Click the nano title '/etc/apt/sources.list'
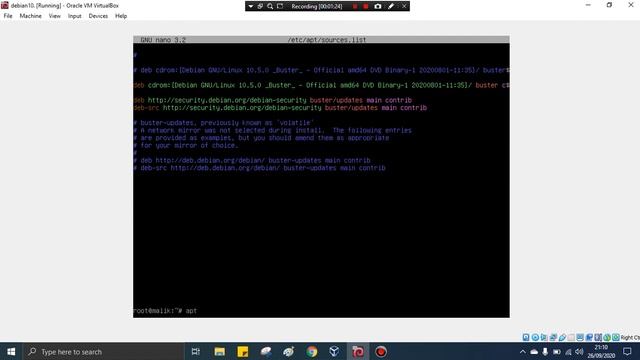The image size is (640, 360). 327,40
